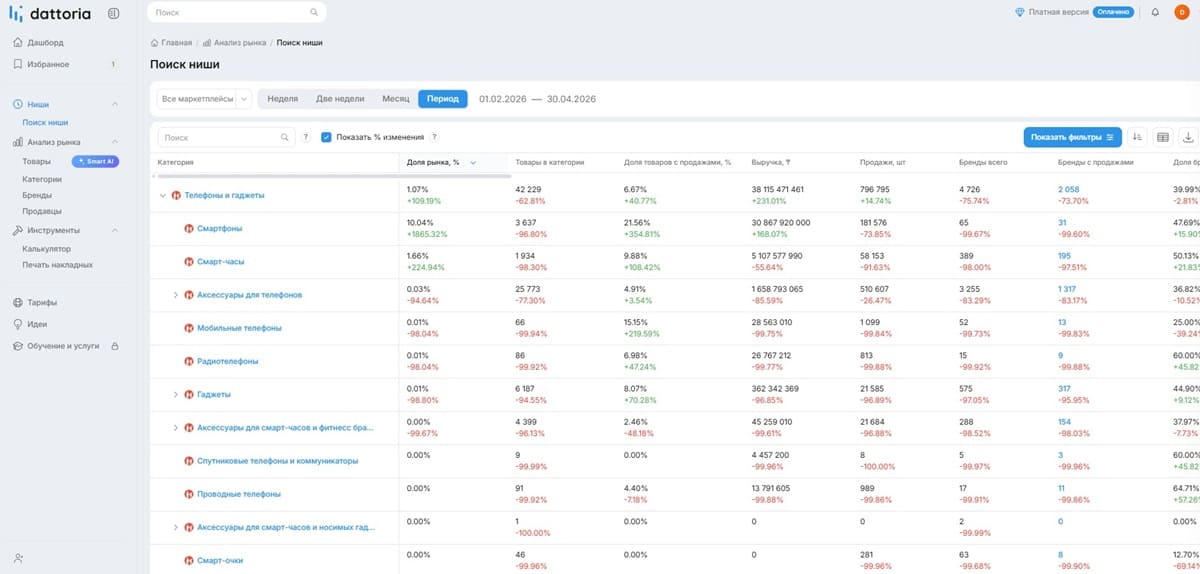The width and height of the screenshot is (1200, 574).
Task: Collapse the Инструменты sidebar section
Action: point(115,231)
